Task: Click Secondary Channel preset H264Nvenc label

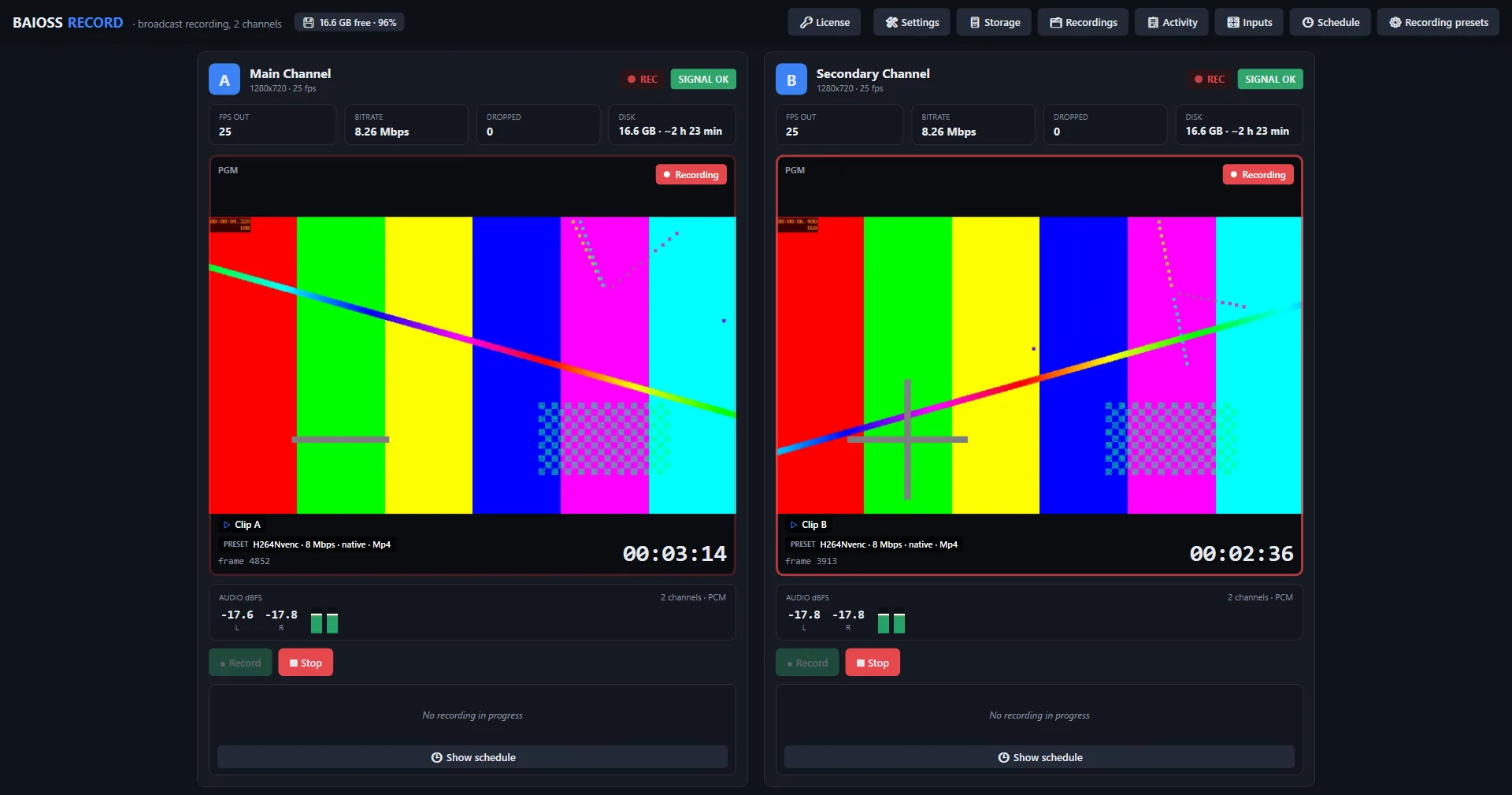Action: (874, 544)
